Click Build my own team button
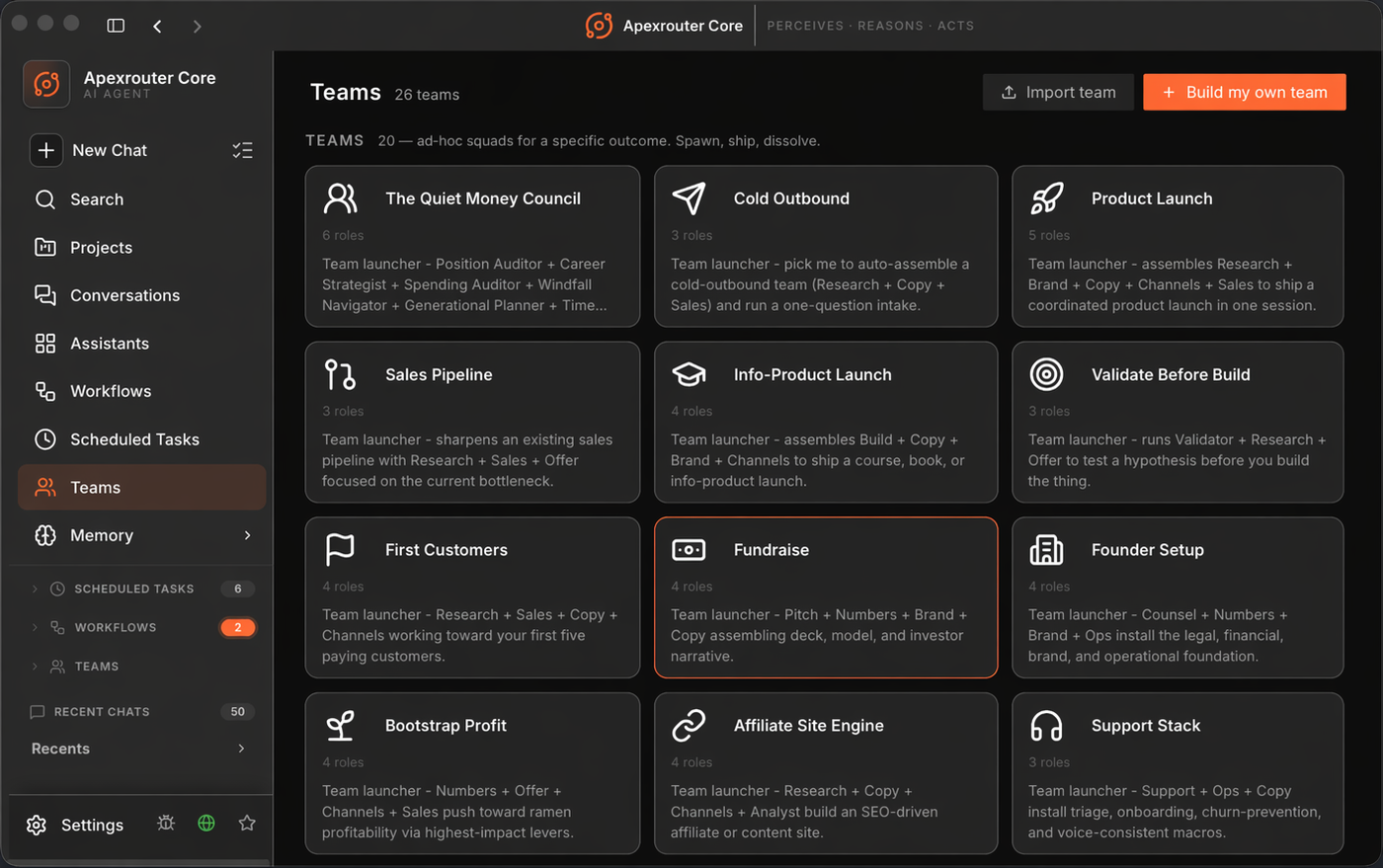1383x868 pixels. pos(1245,92)
